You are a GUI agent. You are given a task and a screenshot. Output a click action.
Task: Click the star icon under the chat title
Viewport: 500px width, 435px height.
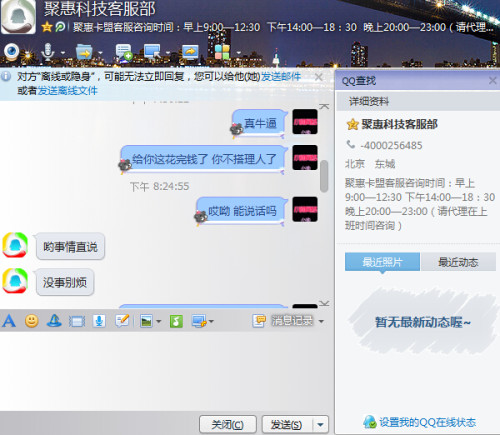[47, 27]
